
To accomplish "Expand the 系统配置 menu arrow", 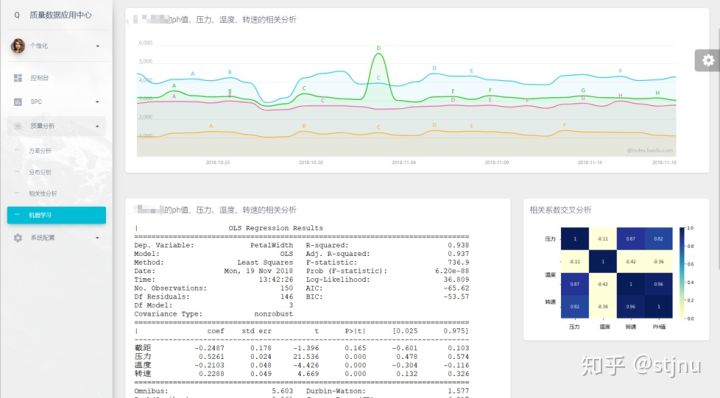I will (97, 238).
